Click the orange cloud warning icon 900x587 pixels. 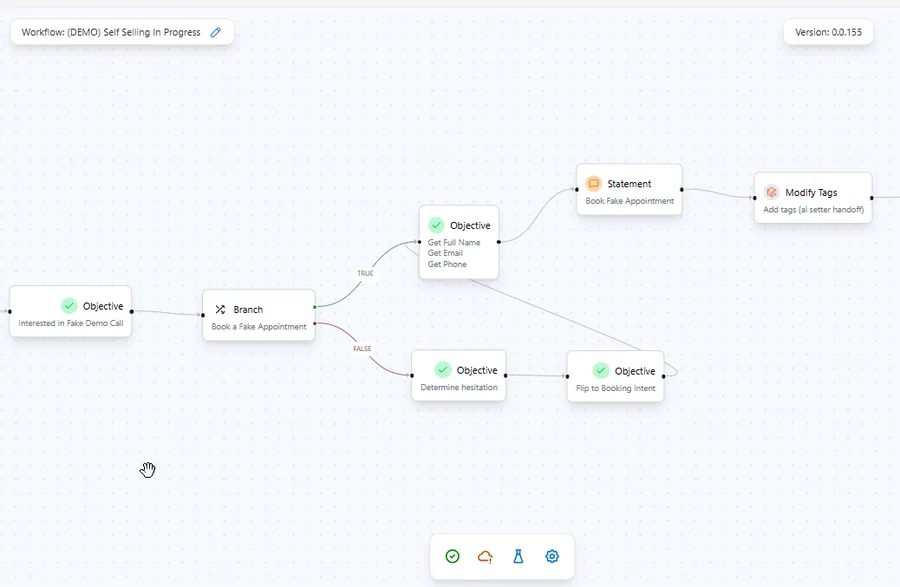coord(485,556)
